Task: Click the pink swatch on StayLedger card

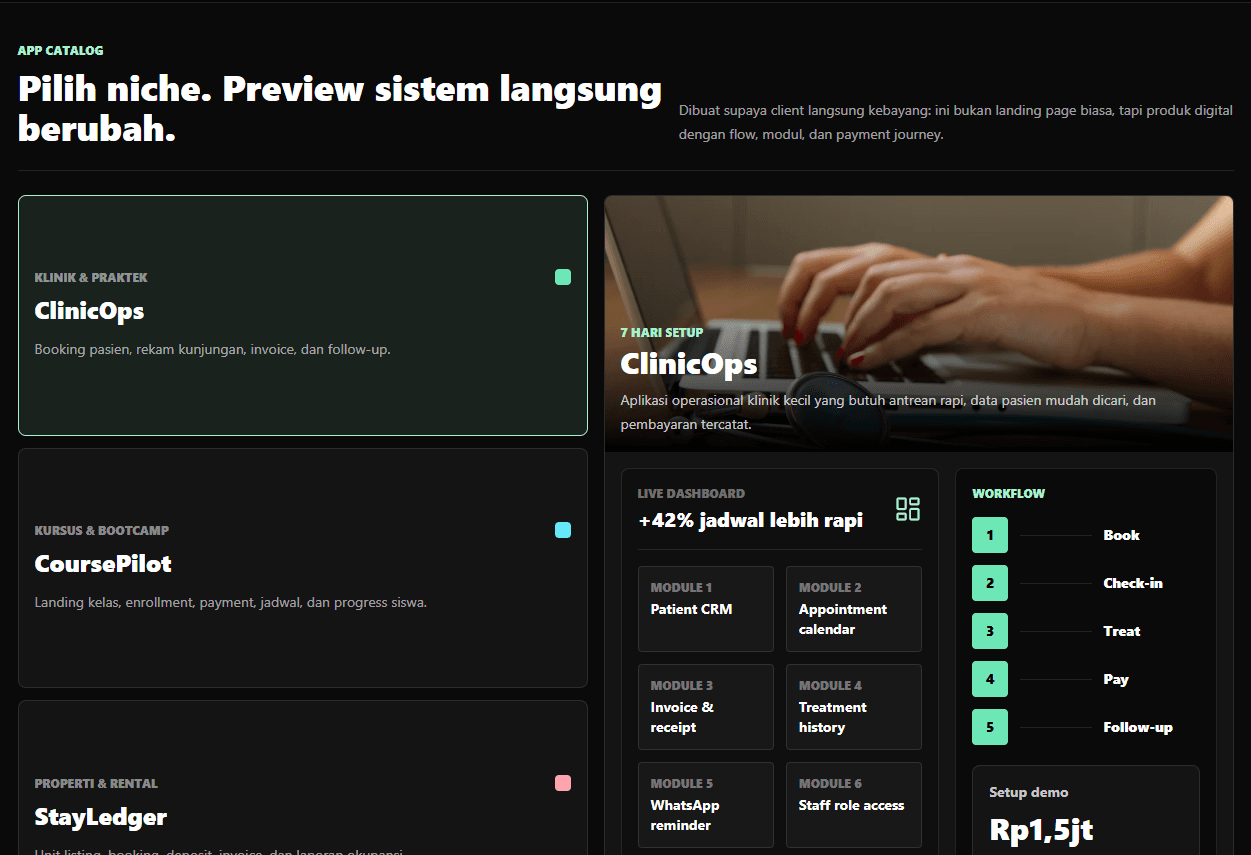Action: click(x=563, y=783)
